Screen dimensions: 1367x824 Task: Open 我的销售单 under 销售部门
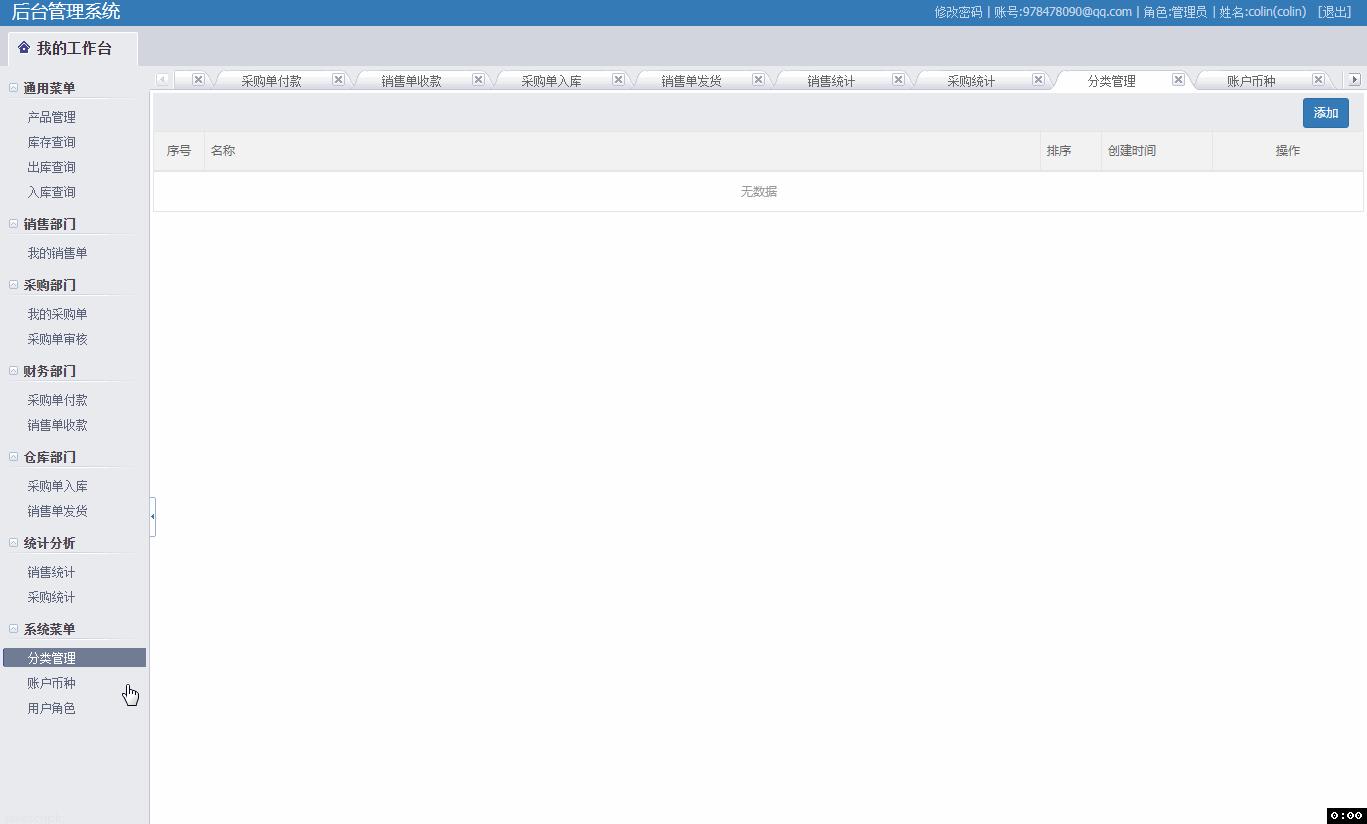coord(55,253)
